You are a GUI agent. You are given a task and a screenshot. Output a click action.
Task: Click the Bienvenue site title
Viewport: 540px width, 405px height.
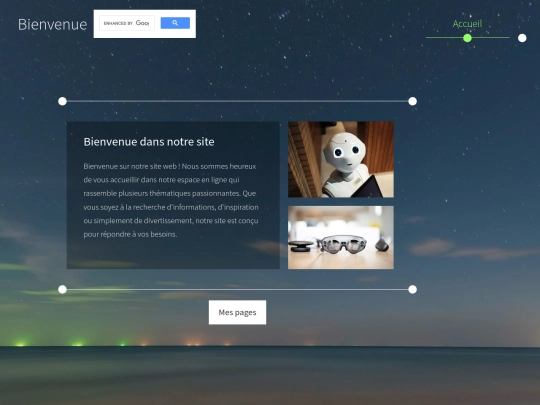click(52, 24)
